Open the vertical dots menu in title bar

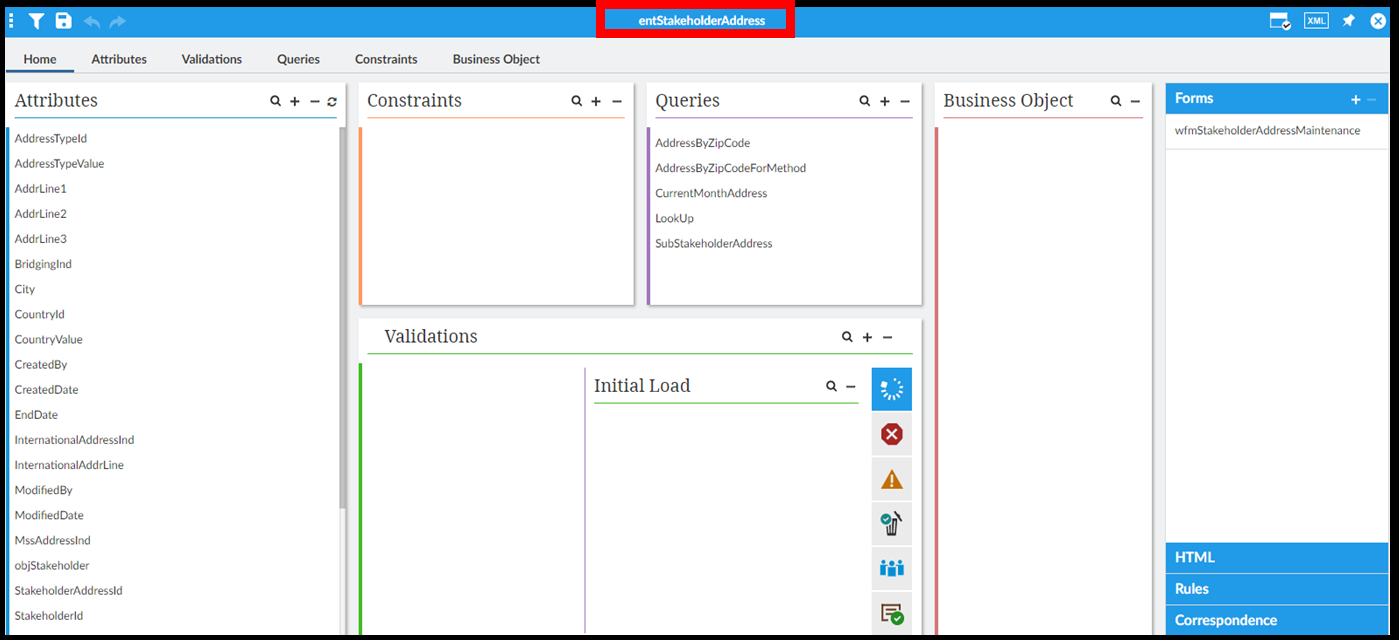click(11, 21)
